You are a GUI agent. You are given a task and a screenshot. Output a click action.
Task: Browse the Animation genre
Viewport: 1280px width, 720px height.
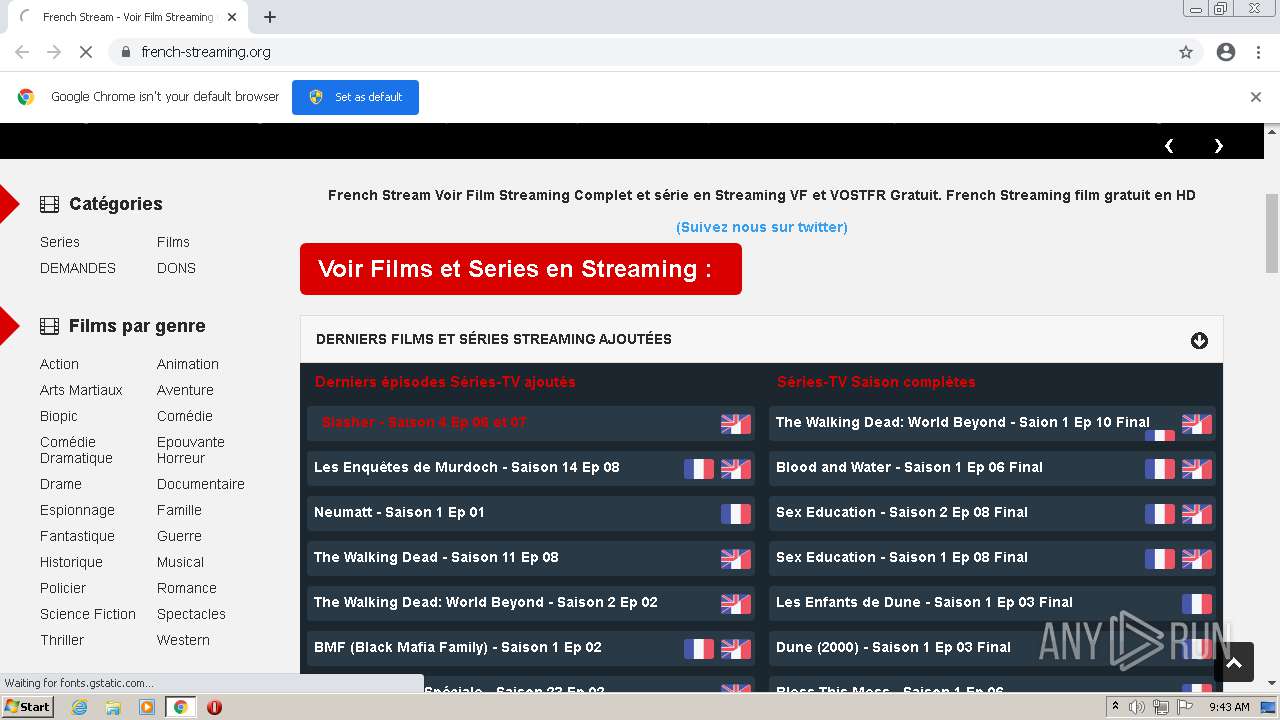tap(188, 364)
